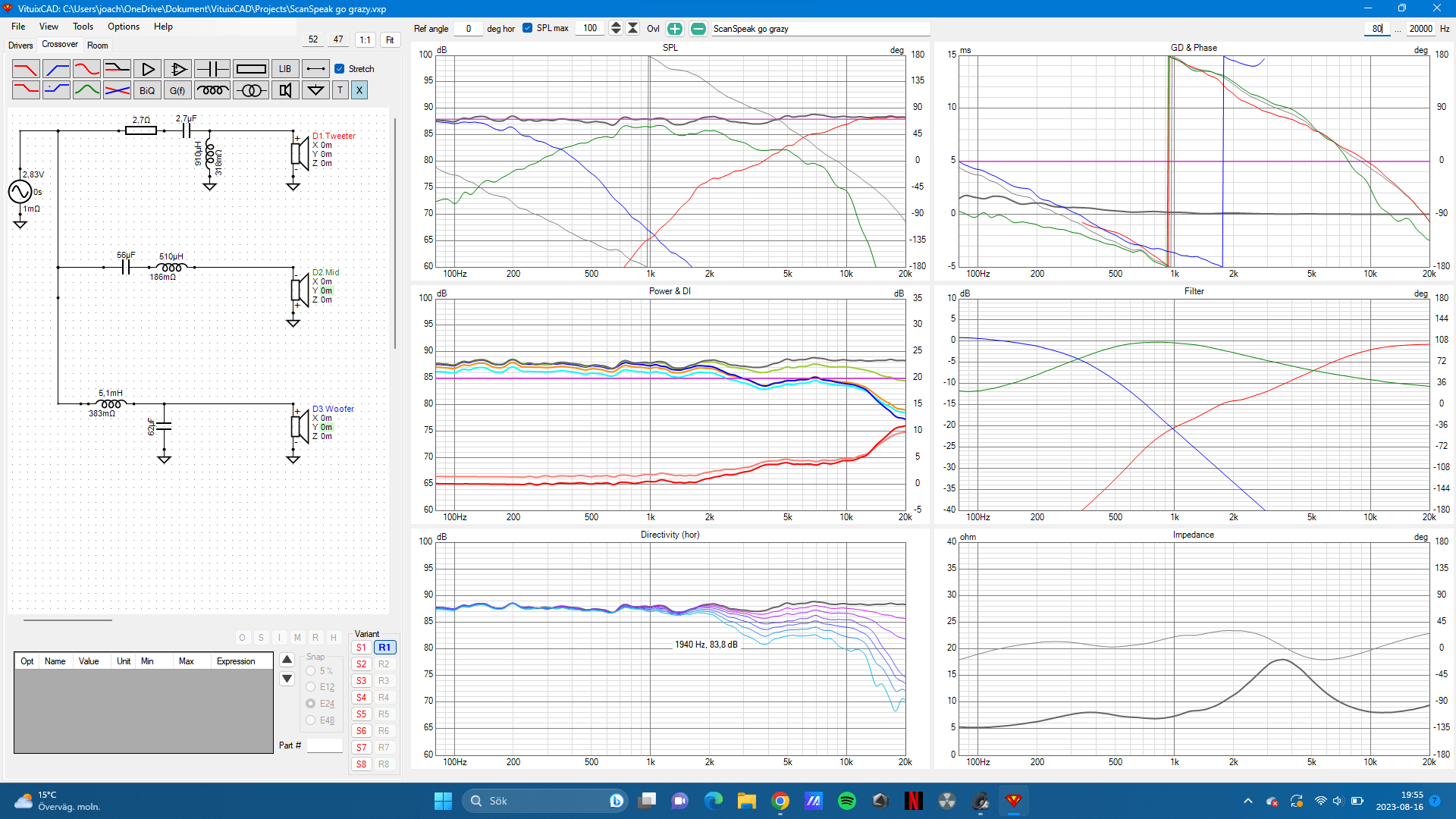Open the LIB component library
The width and height of the screenshot is (1456, 819).
(x=285, y=69)
